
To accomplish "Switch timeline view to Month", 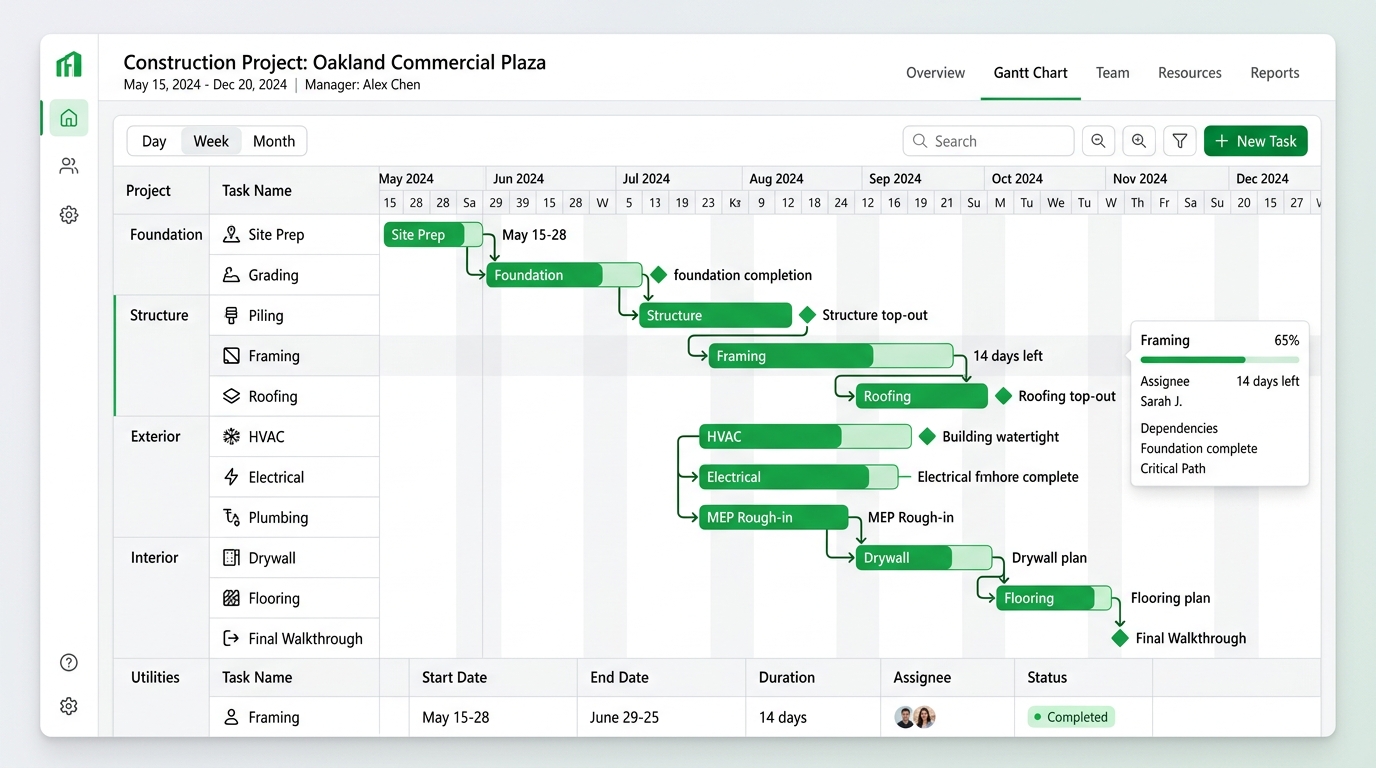I will click(274, 141).
